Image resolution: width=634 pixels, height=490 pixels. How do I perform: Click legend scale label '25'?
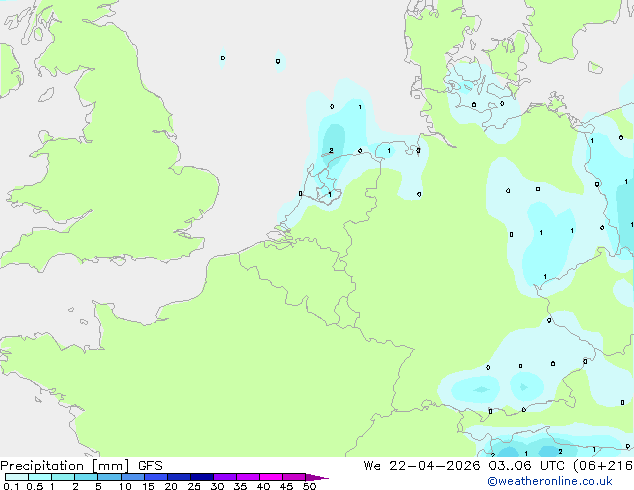[x=194, y=486]
